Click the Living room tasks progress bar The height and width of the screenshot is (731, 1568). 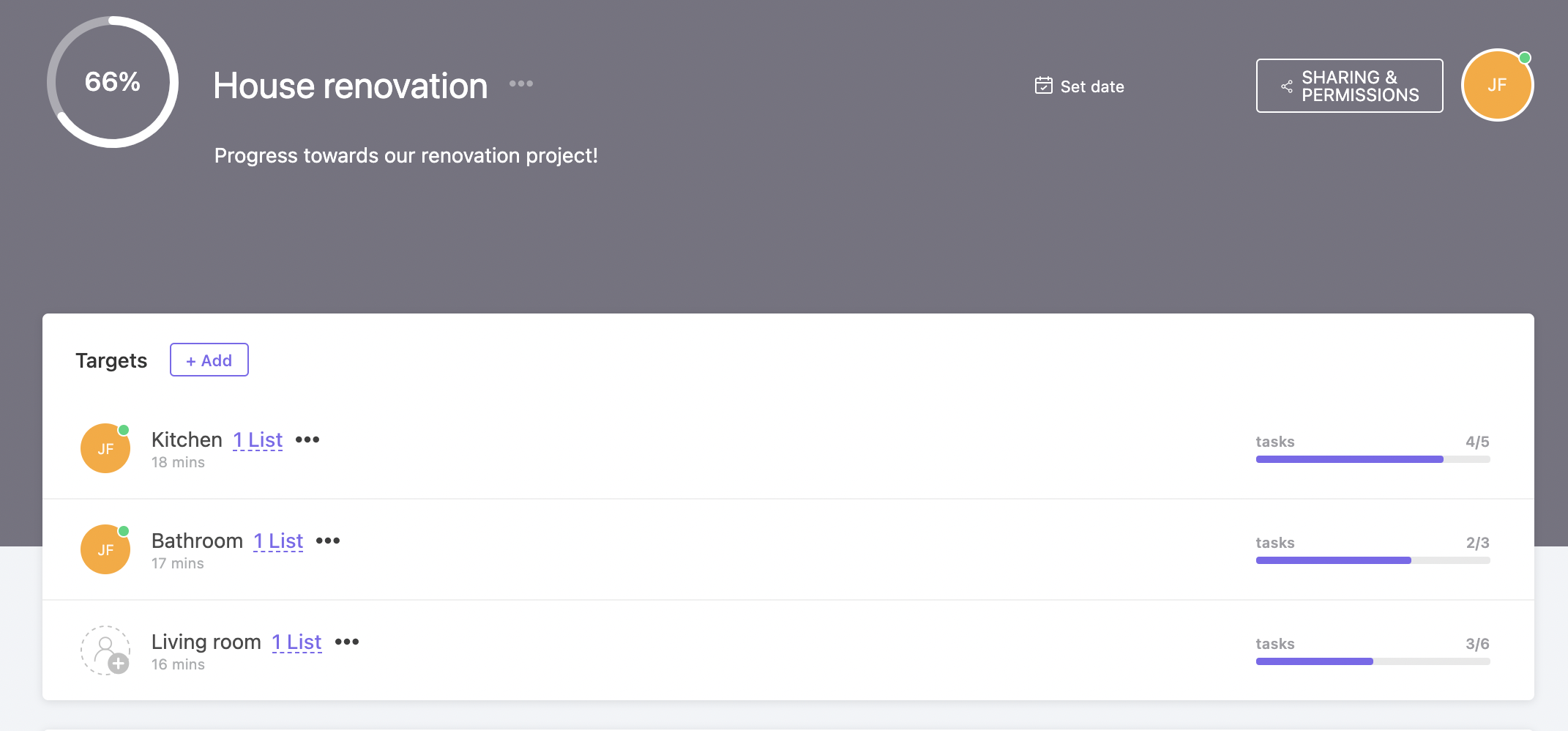click(1373, 661)
